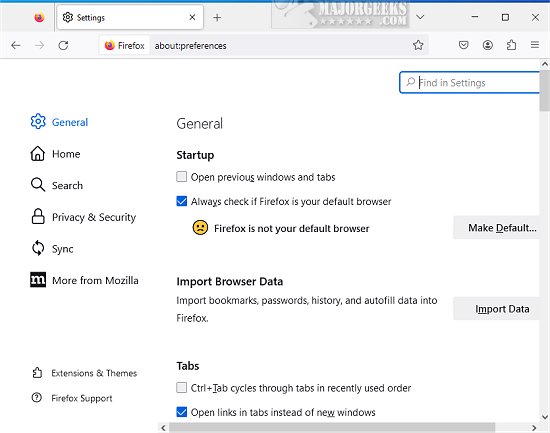Click the Startup section heading
Image resolution: width=550 pixels, height=433 pixels.
195,155
